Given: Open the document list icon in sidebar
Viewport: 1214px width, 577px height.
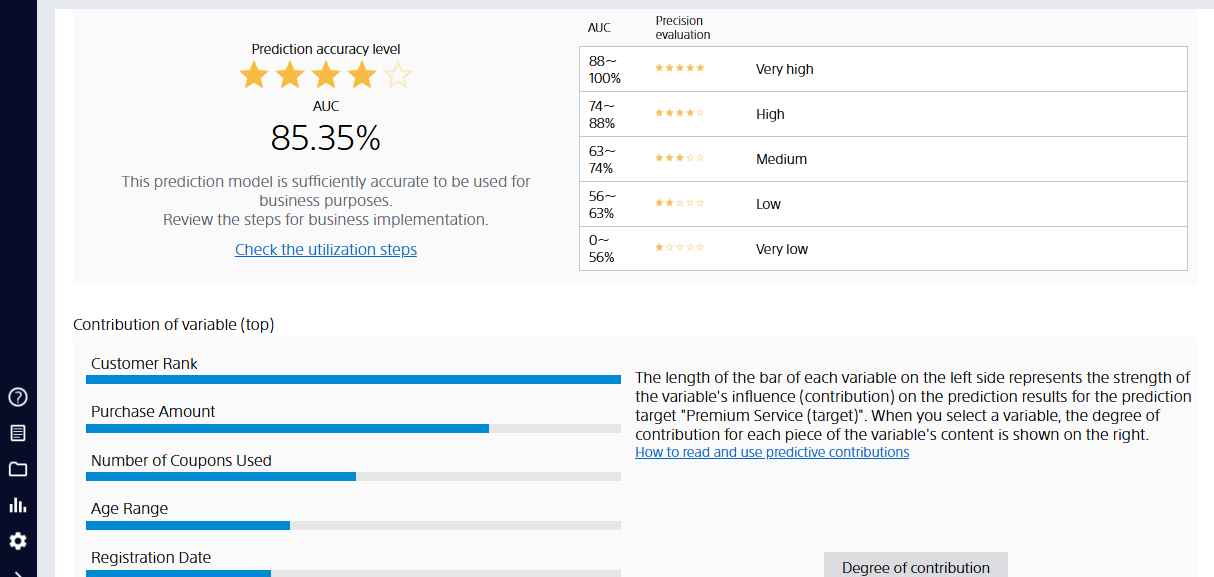Looking at the screenshot, I should [x=18, y=433].
